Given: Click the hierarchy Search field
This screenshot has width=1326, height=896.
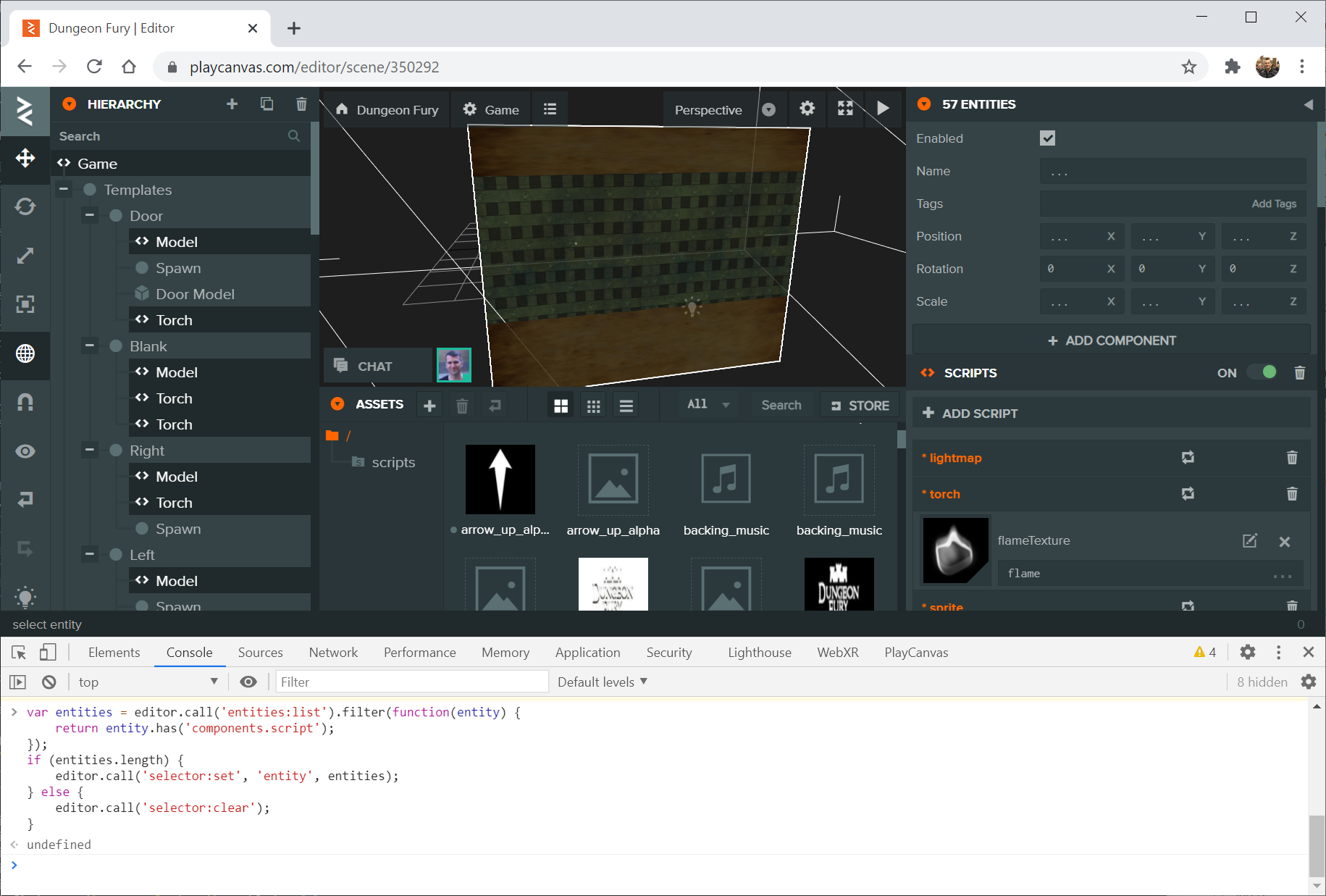Looking at the screenshot, I should pos(180,136).
